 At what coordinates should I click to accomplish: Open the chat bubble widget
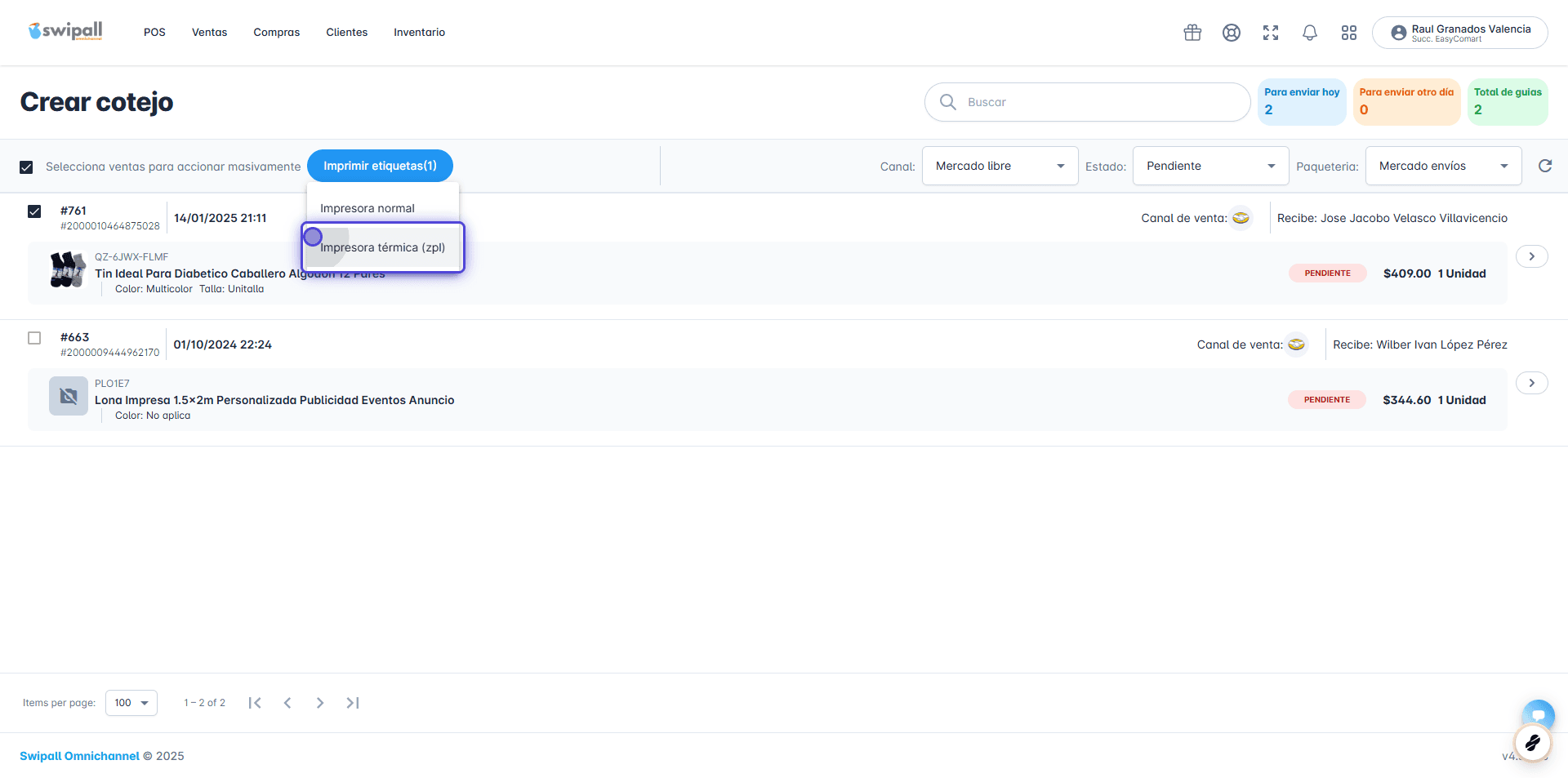1539,715
